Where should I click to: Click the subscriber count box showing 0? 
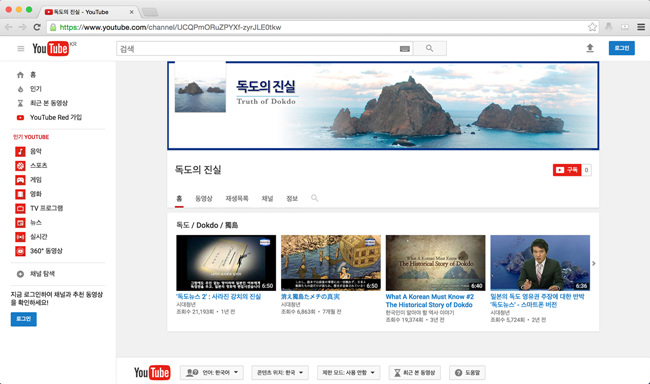click(586, 170)
